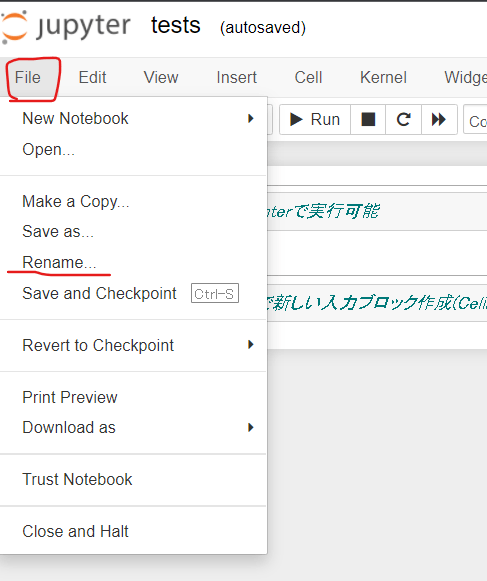This screenshot has width=487, height=581.
Task: Open the Kernel menu
Action: tap(383, 77)
